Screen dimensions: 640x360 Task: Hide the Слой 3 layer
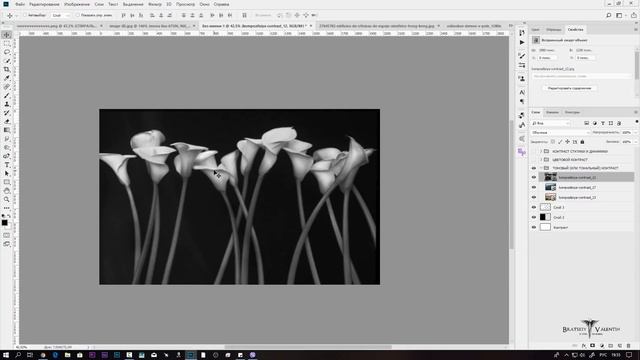coord(533,207)
